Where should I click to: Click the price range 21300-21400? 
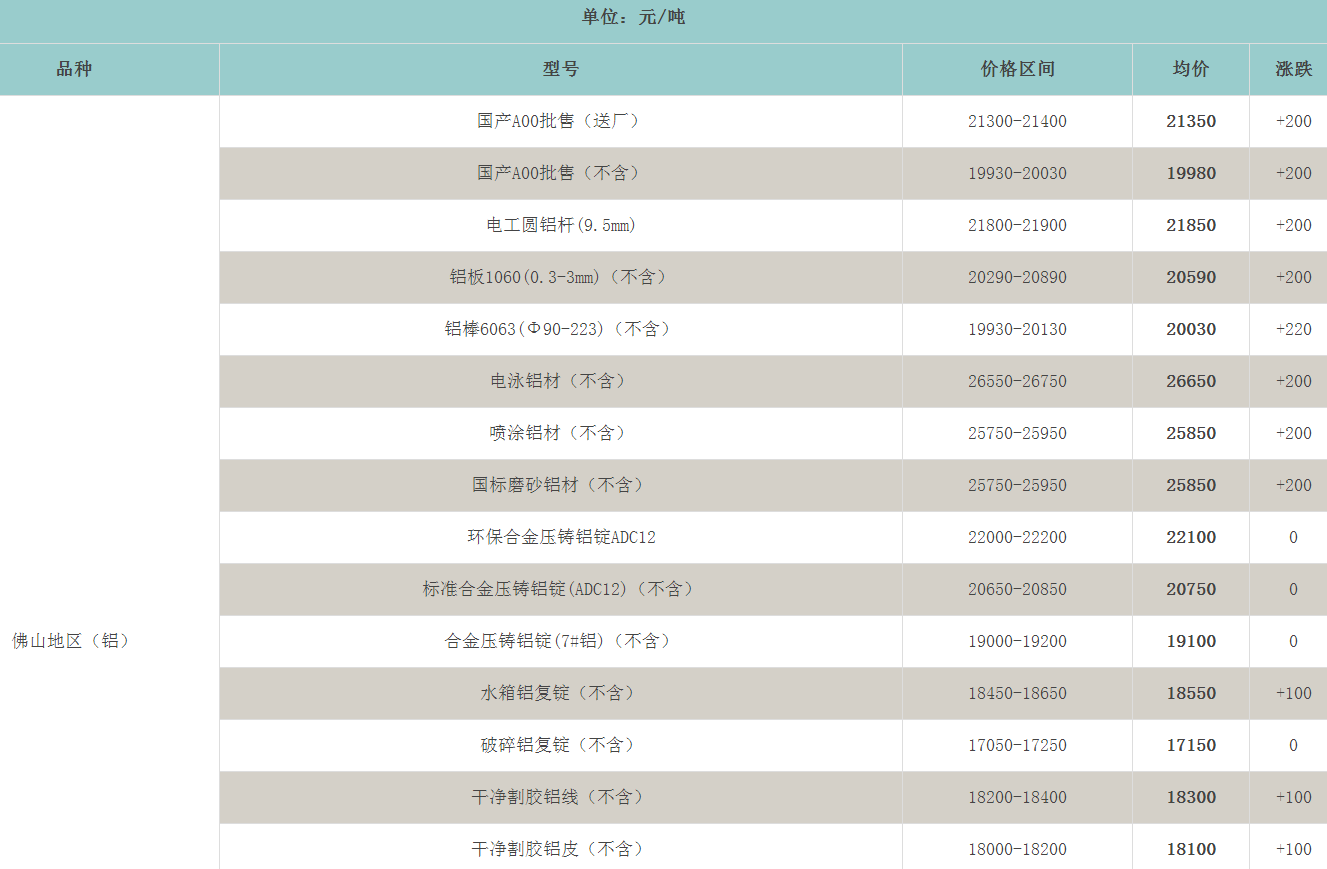(1017, 121)
